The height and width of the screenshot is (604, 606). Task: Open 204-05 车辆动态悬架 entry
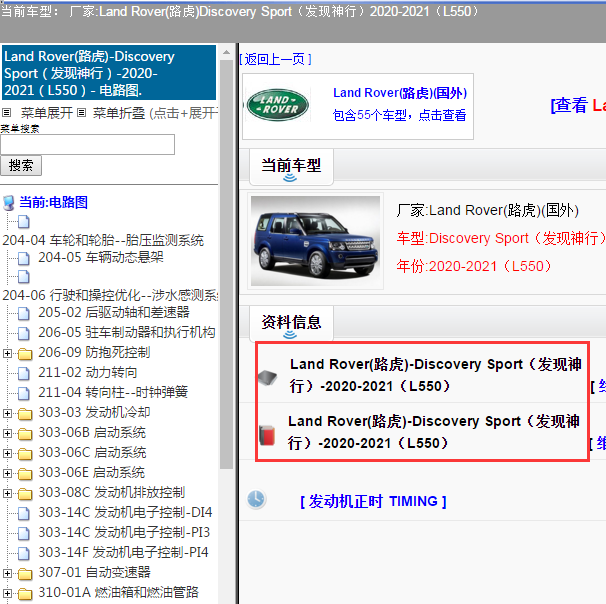[100, 257]
